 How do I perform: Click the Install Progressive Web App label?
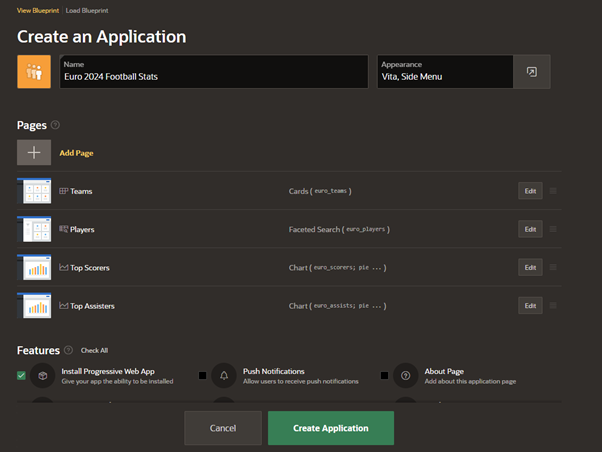pos(108,371)
